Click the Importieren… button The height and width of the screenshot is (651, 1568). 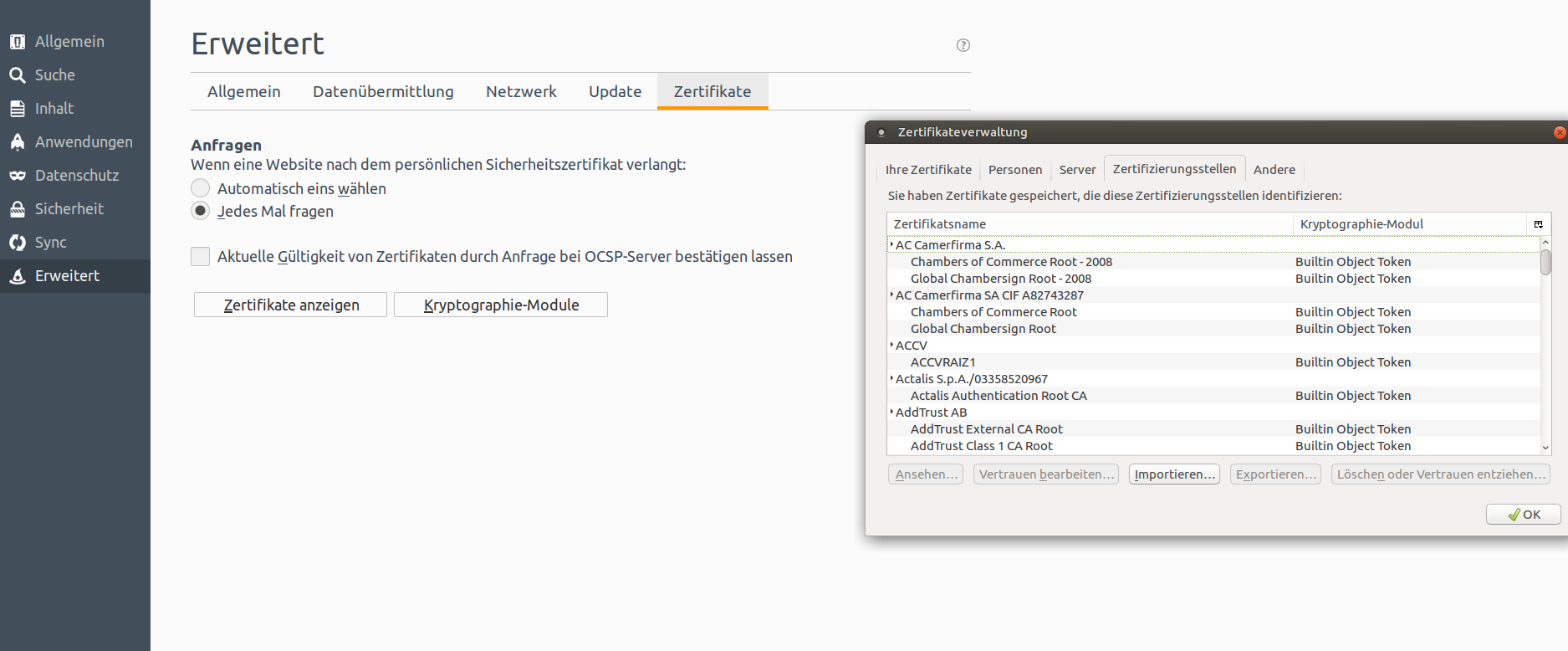tap(1174, 474)
